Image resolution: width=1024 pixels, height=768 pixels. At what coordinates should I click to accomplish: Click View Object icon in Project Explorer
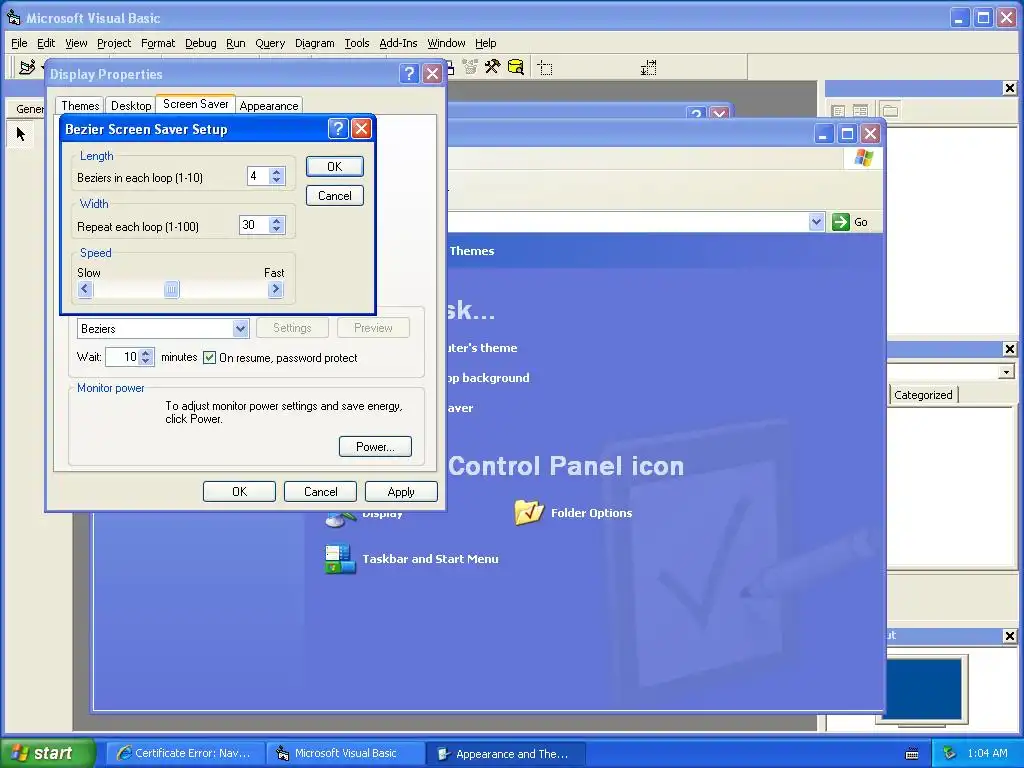(861, 111)
